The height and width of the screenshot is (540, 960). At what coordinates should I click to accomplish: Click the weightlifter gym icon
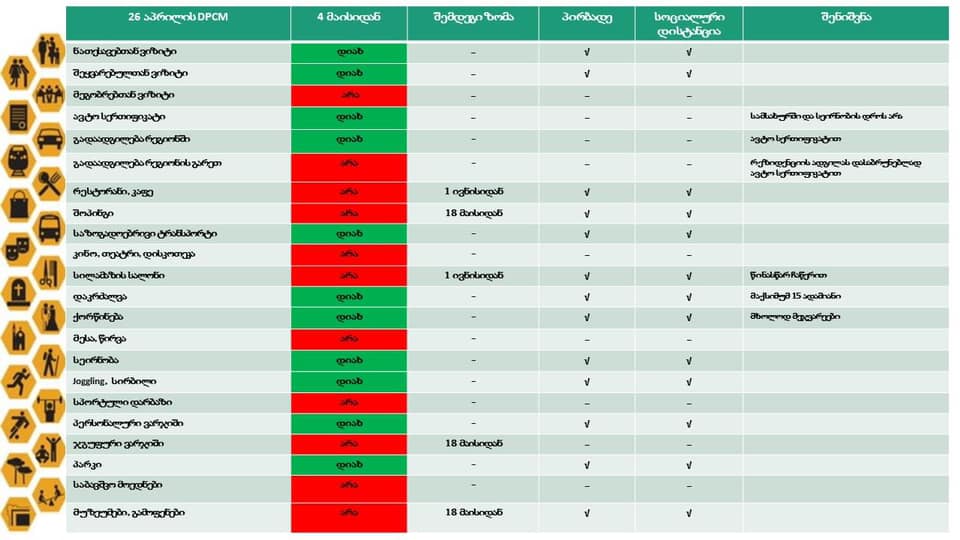[49, 404]
